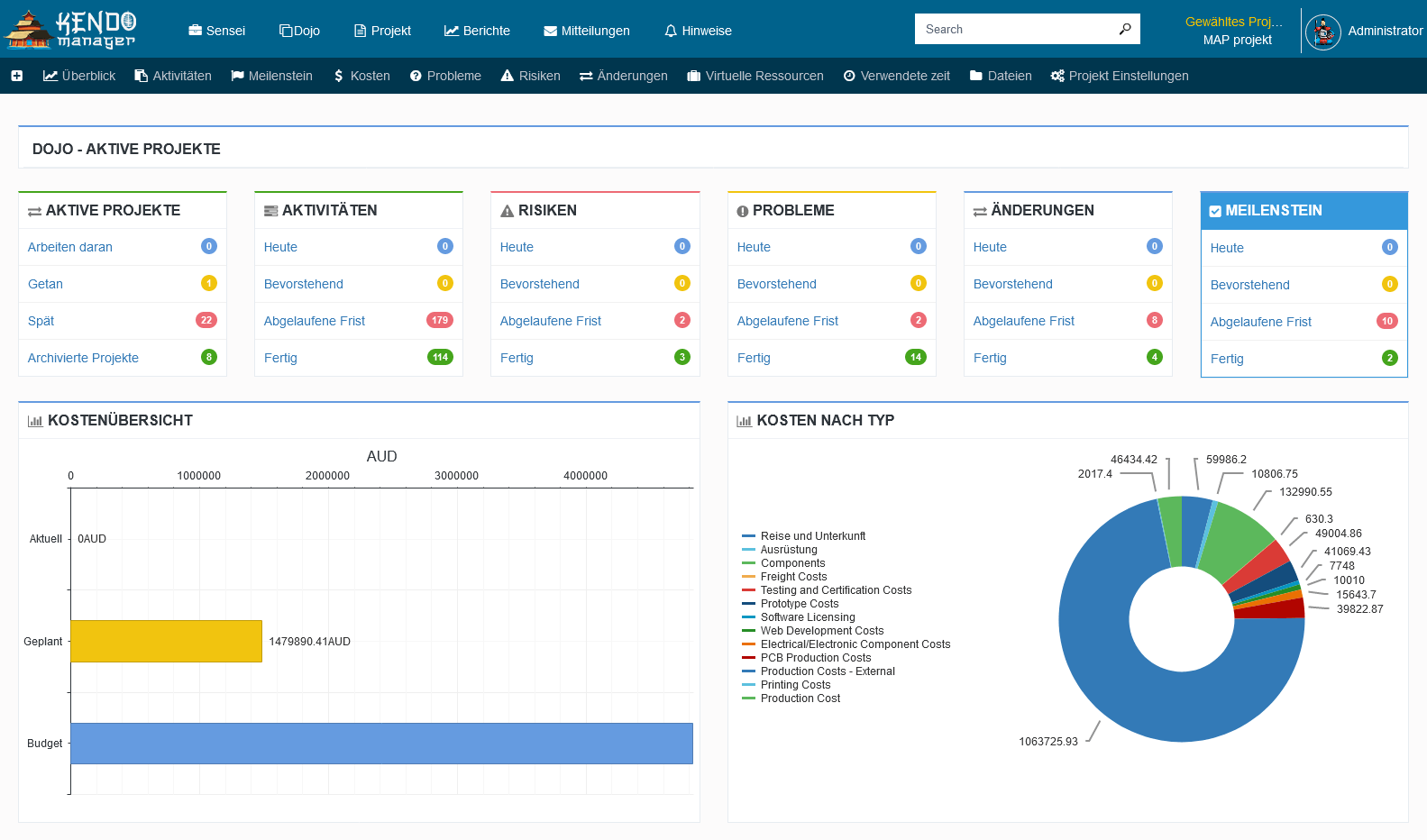Open the Projekt menu

(382, 31)
